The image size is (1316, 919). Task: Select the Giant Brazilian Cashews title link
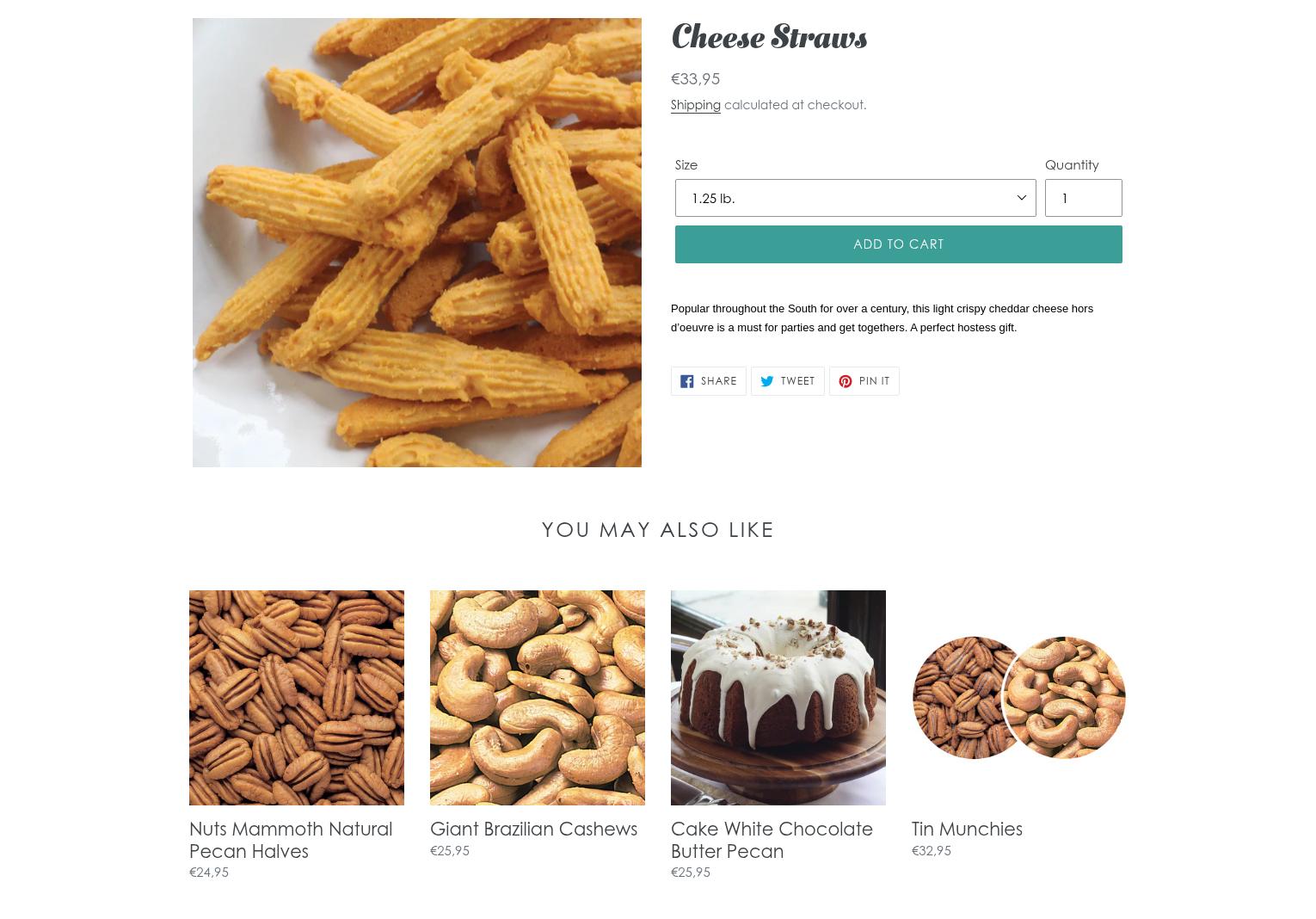[533, 829]
